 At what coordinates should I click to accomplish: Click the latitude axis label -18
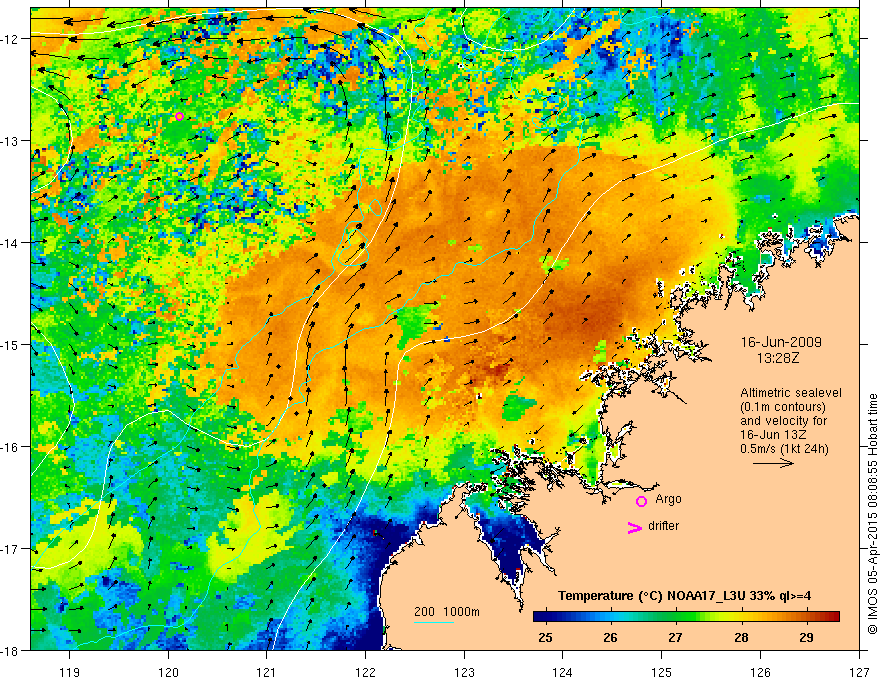coord(10,651)
